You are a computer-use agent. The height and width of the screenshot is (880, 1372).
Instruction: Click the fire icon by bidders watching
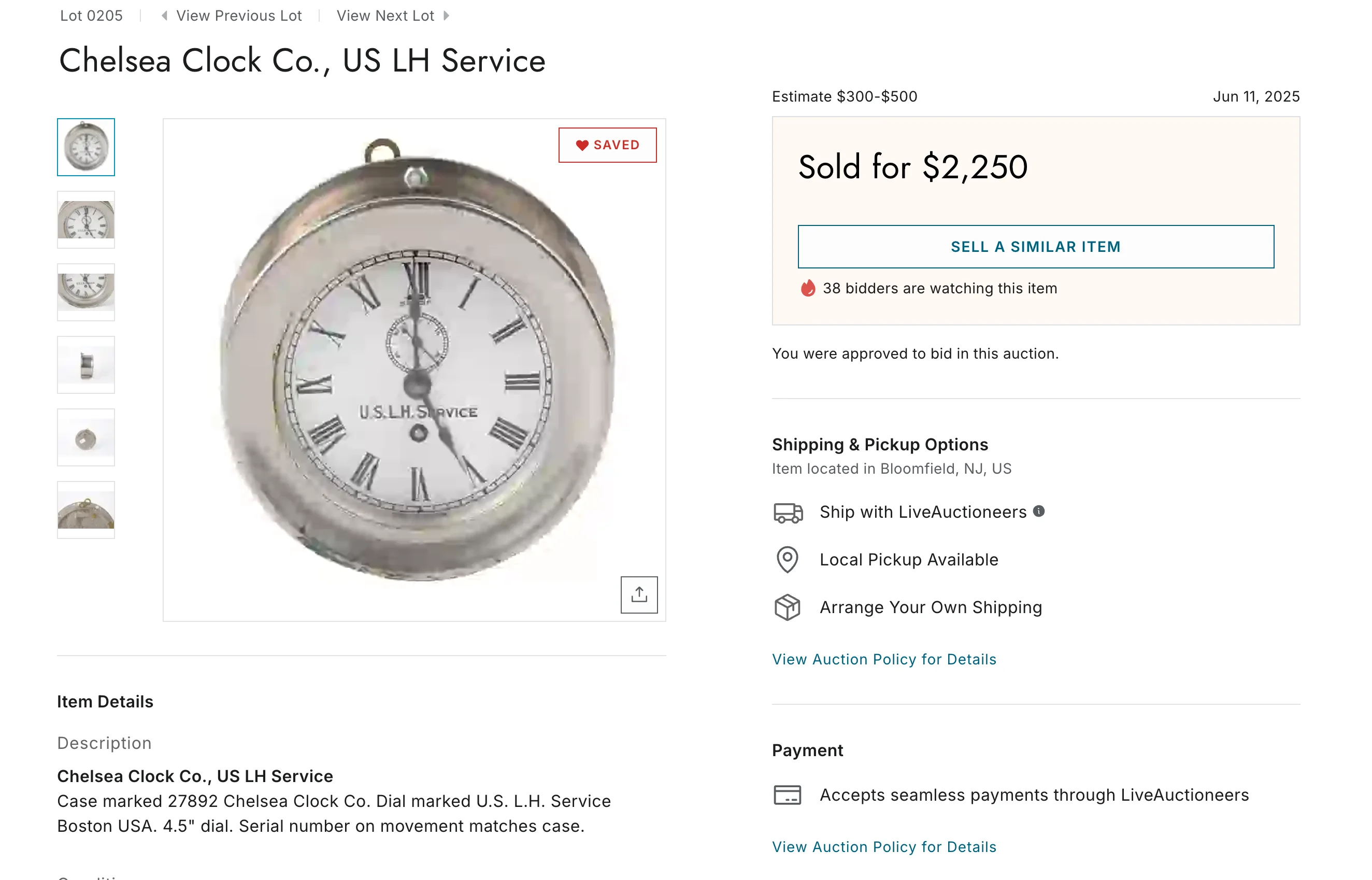[808, 288]
